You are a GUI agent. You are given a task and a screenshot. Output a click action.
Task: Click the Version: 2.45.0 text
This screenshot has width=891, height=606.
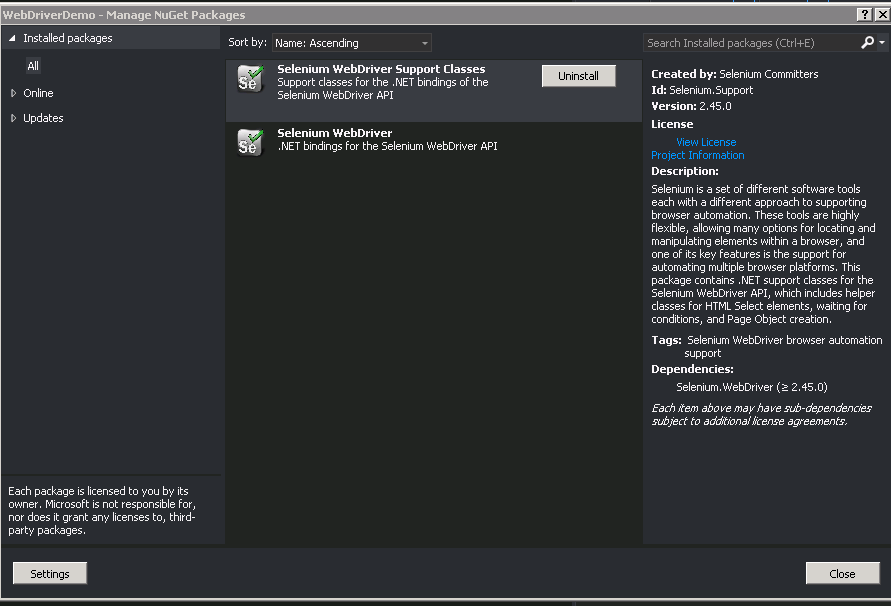coord(691,106)
